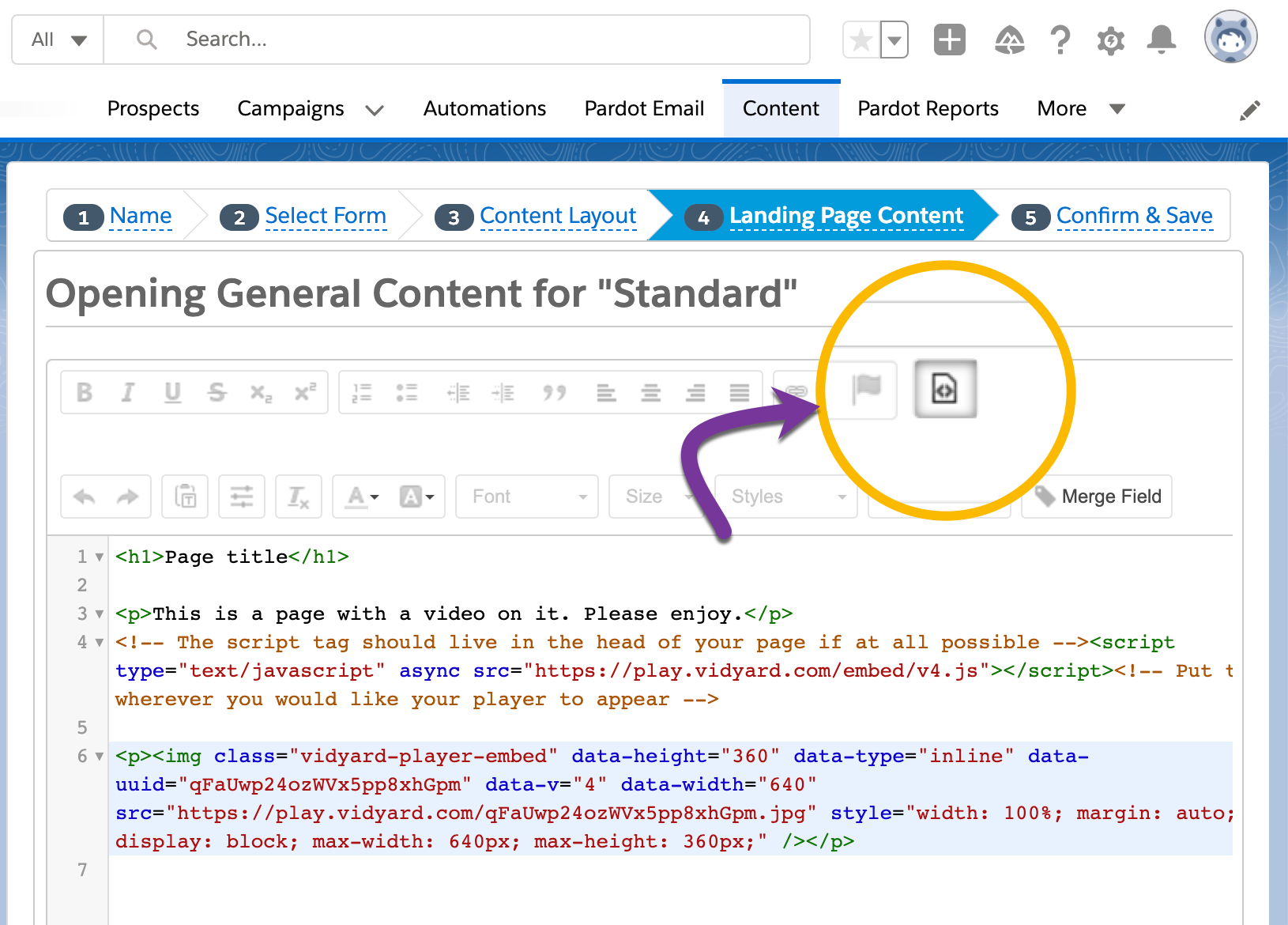Paste as plain text icon

coord(185,496)
